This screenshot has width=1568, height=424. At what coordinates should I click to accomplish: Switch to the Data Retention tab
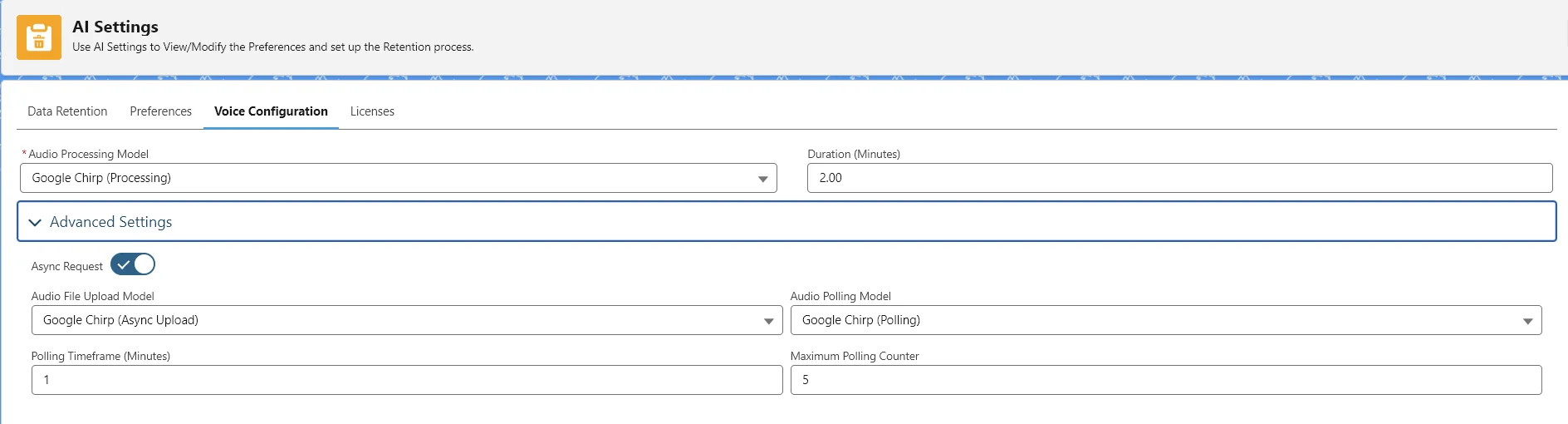[67, 111]
